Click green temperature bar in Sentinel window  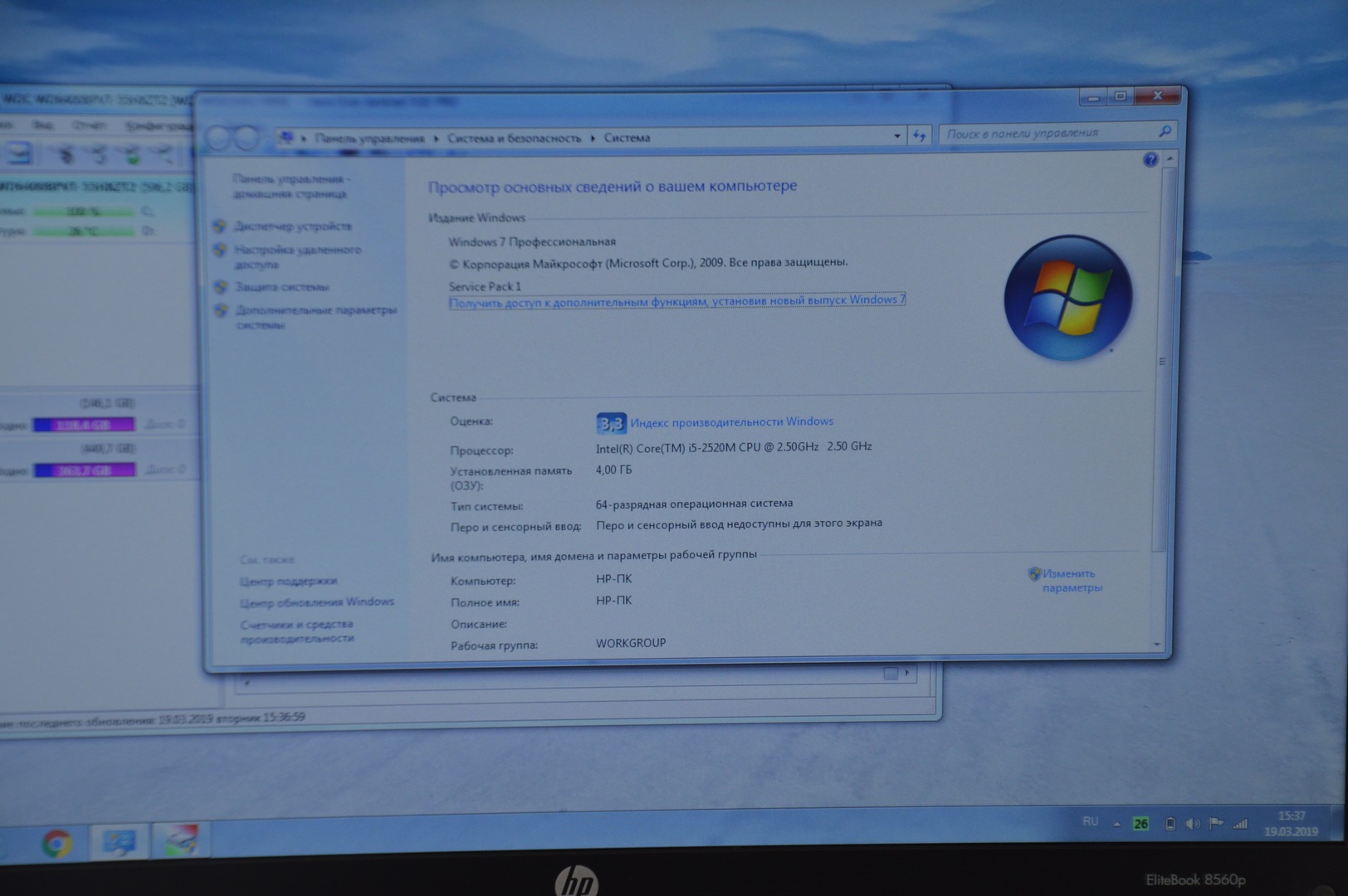[x=82, y=232]
